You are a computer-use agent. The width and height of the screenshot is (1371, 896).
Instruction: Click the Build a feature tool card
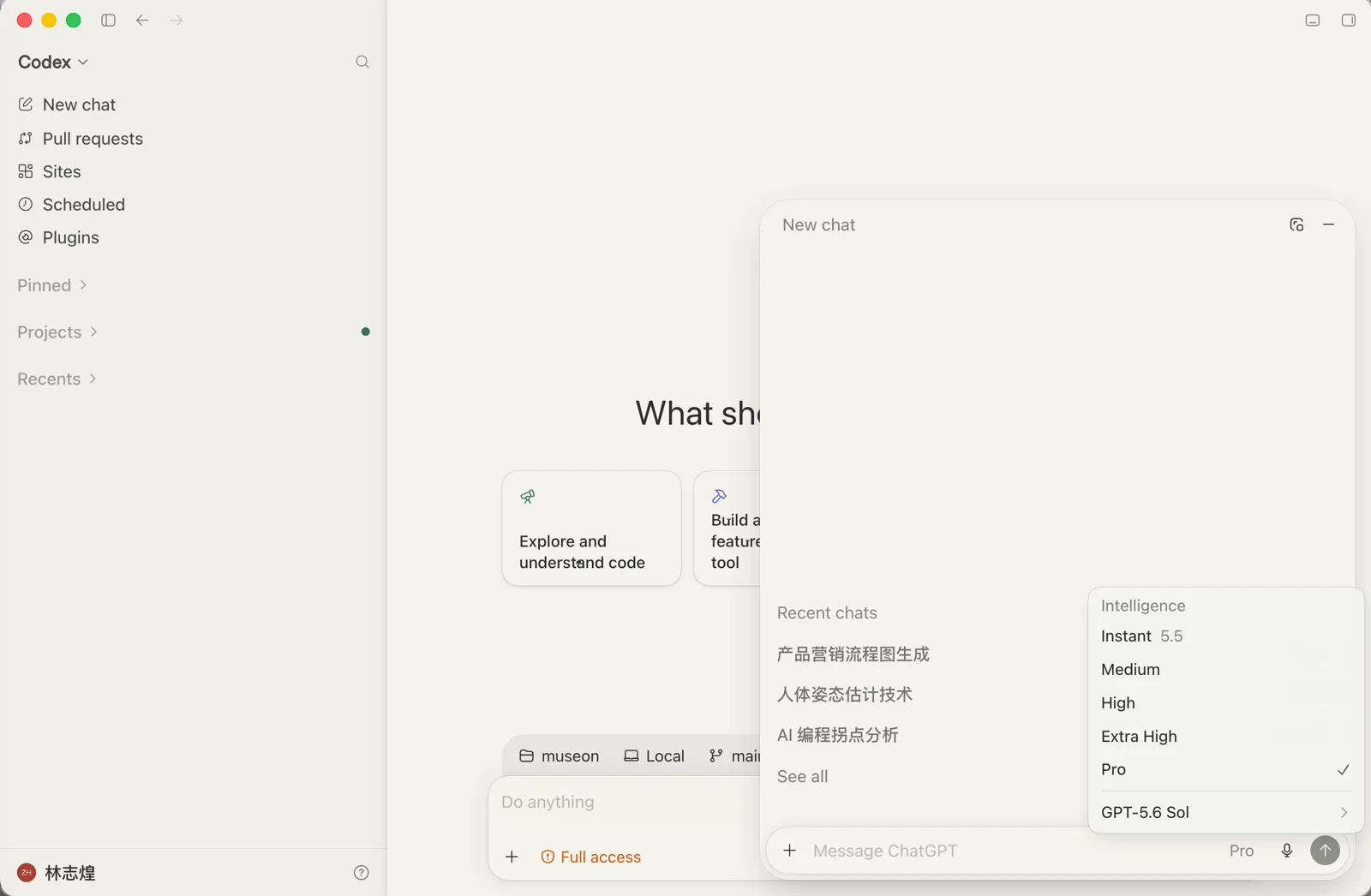tap(727, 529)
